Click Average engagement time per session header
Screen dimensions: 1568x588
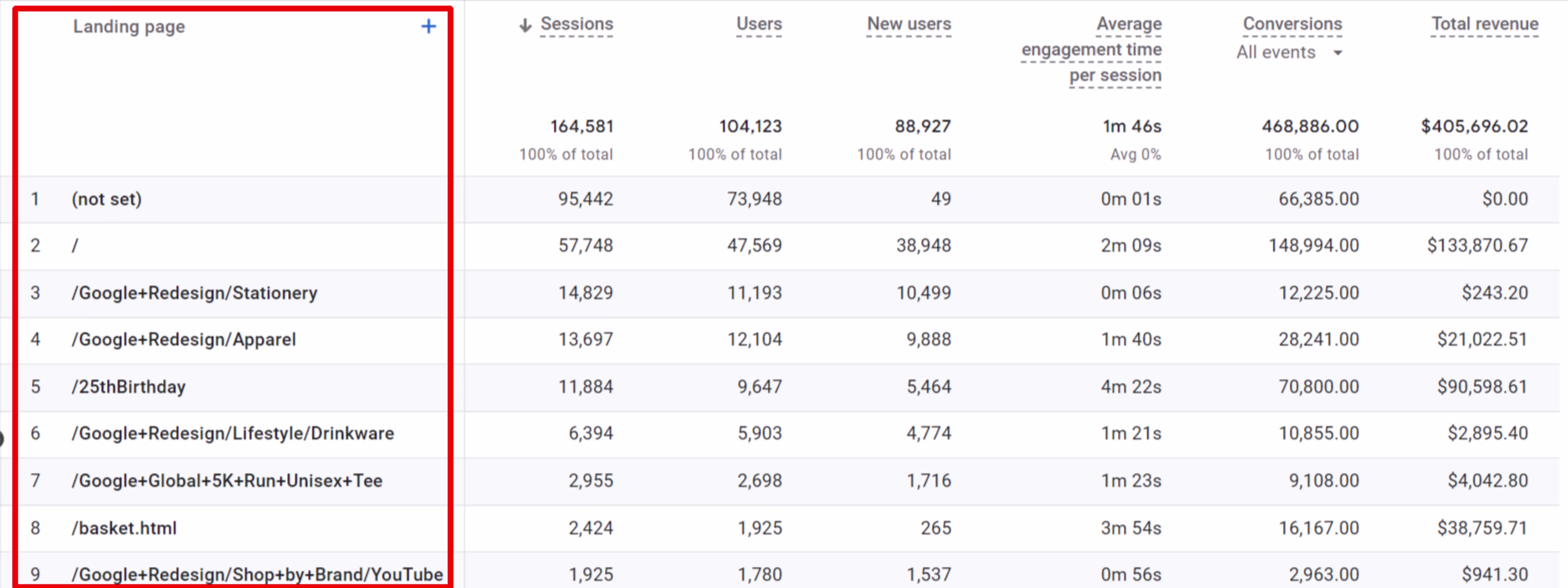click(x=1091, y=49)
